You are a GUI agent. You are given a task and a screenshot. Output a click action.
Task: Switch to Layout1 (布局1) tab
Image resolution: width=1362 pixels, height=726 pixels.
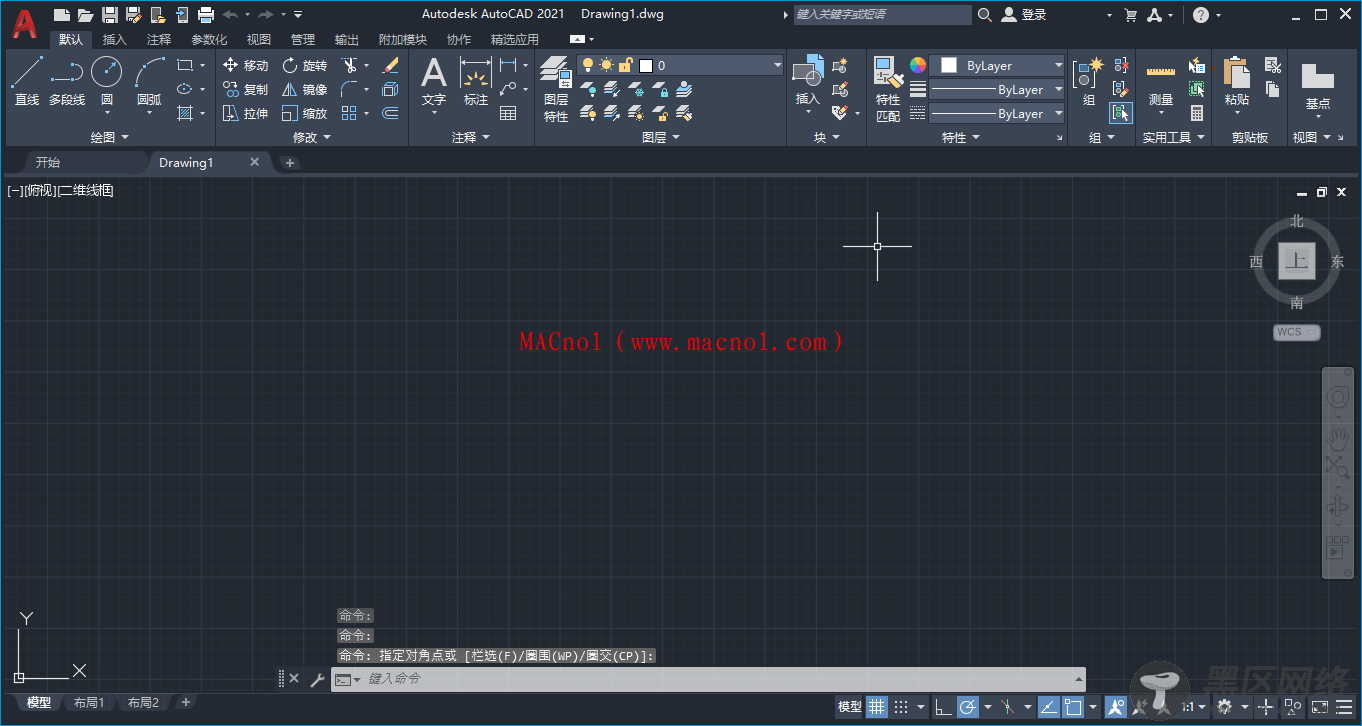click(89, 703)
